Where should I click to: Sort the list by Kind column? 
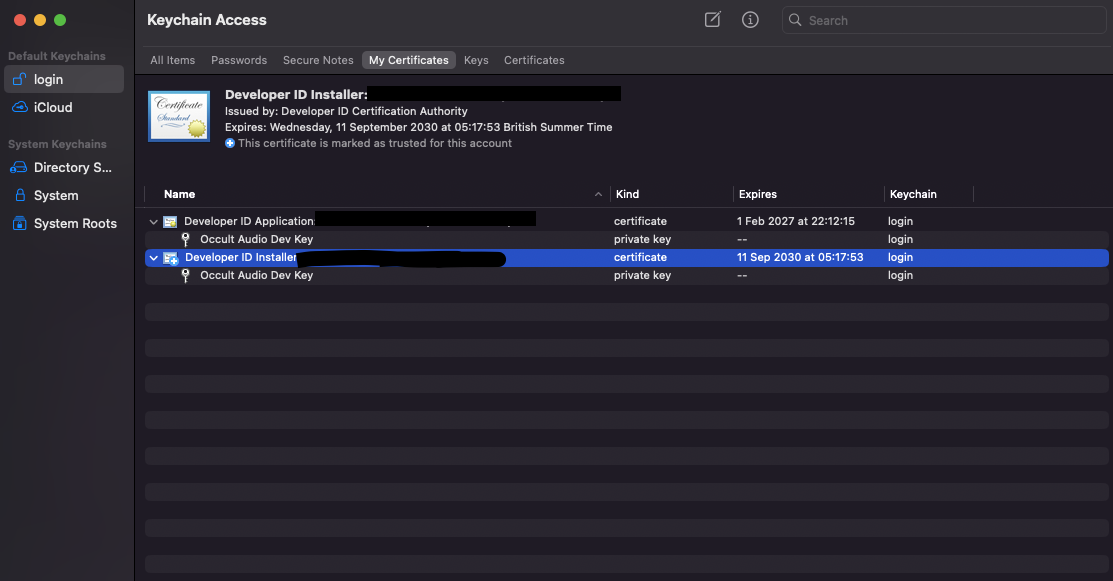coord(627,194)
